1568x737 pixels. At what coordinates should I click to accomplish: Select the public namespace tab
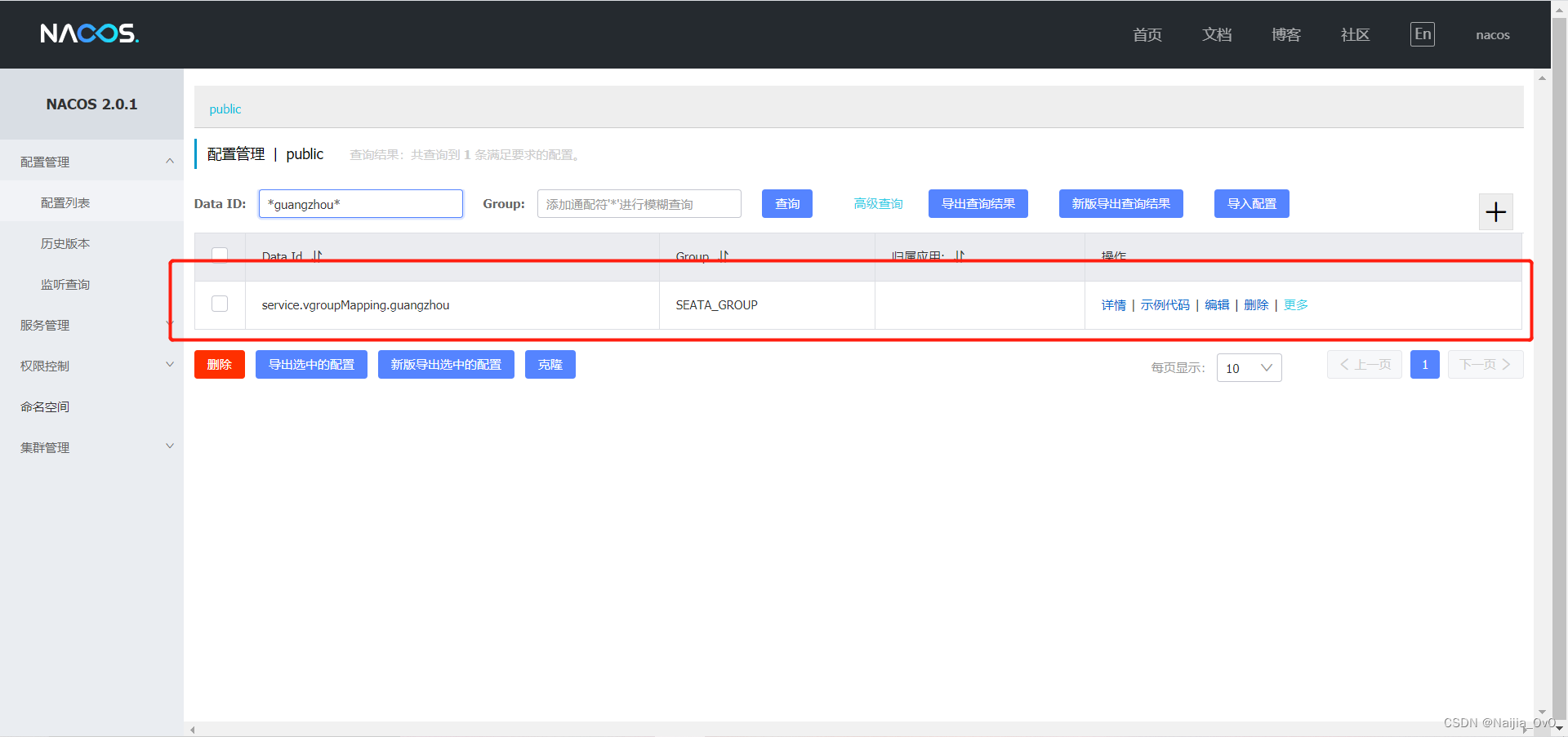225,109
